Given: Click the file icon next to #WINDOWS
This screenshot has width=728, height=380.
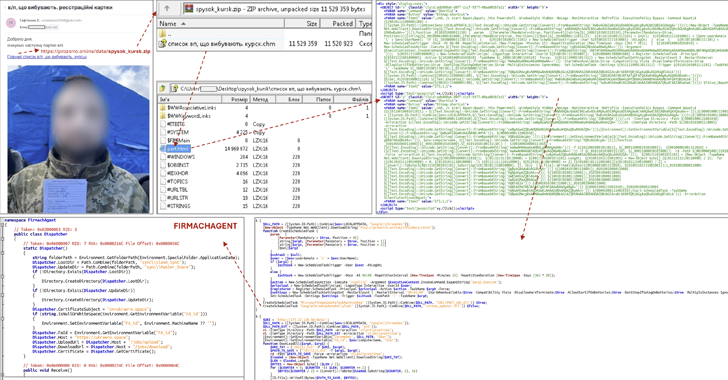Looking at the screenshot, I should point(163,157).
